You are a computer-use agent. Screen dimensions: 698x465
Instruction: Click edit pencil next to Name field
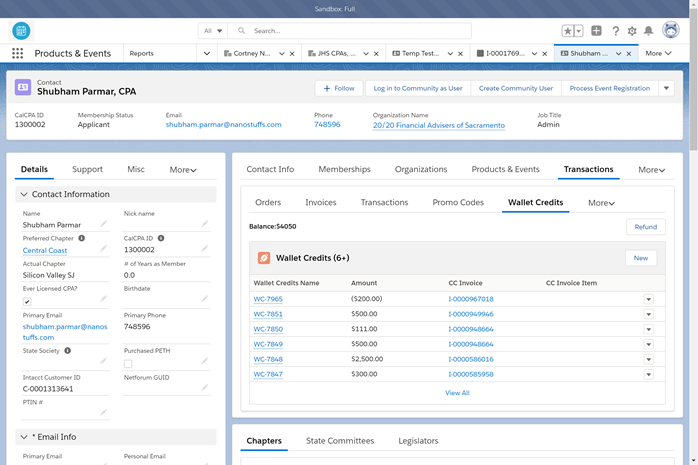(x=103, y=225)
